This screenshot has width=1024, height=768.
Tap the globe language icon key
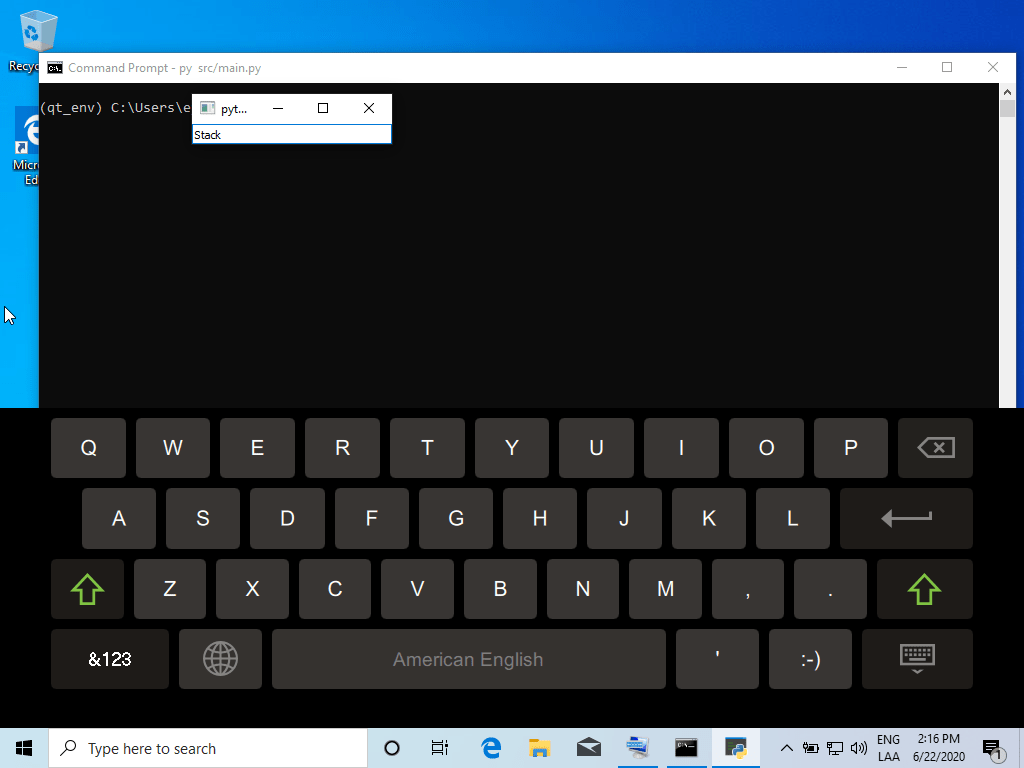click(x=220, y=659)
